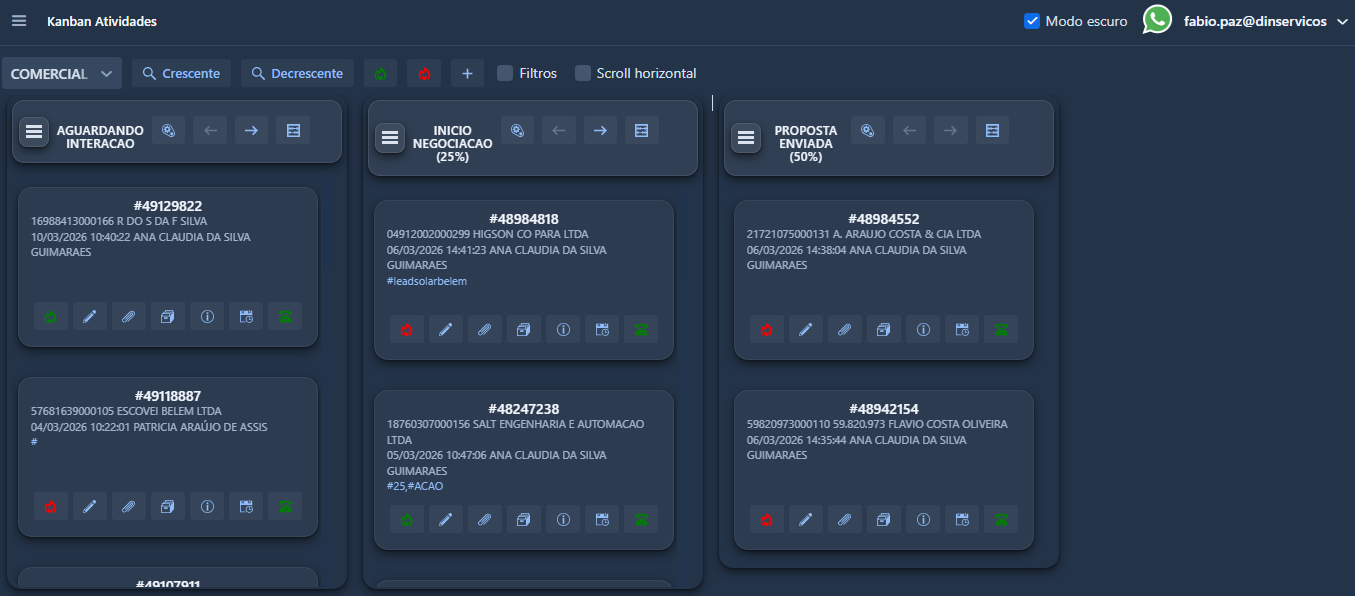Click the green phone icon on card #48984552
Viewport: 1355px width, 596px height.
click(1001, 329)
